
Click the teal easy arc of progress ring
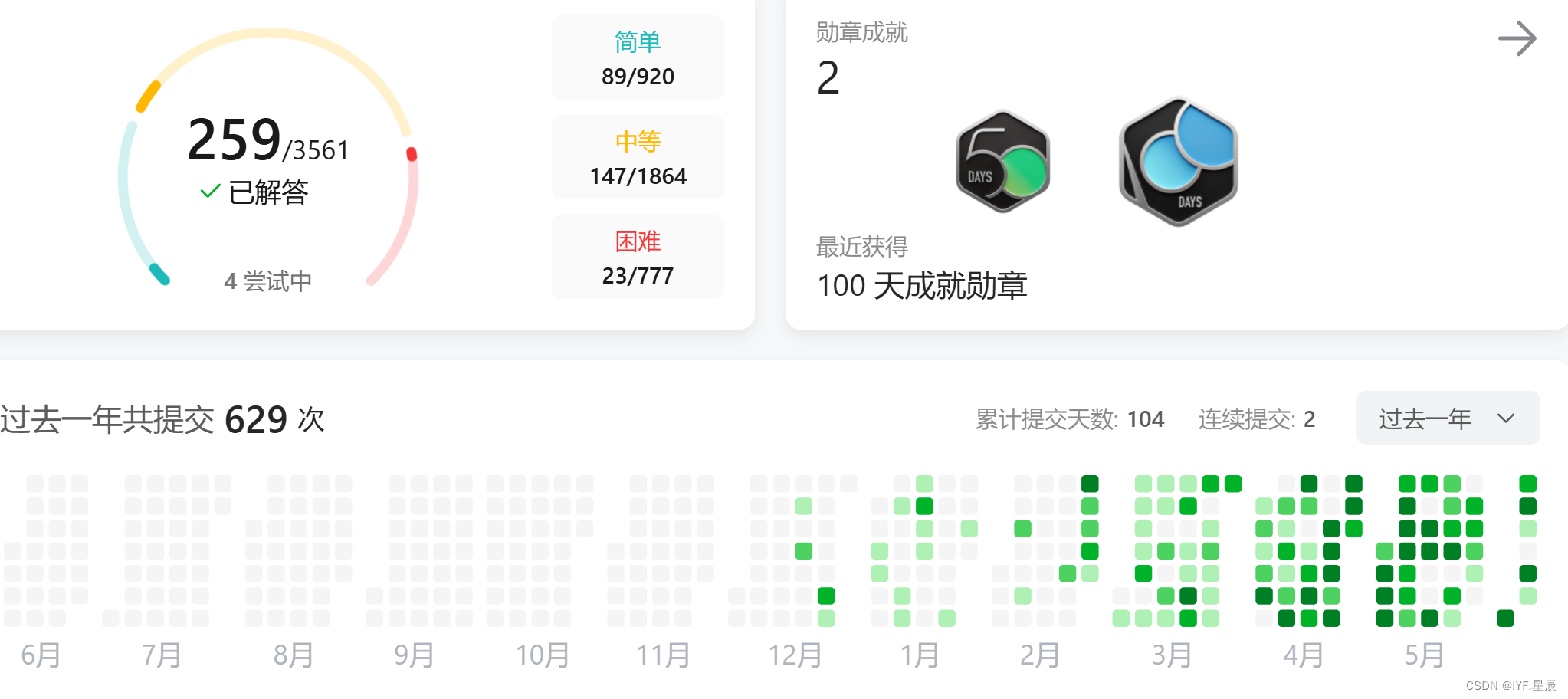click(159, 274)
